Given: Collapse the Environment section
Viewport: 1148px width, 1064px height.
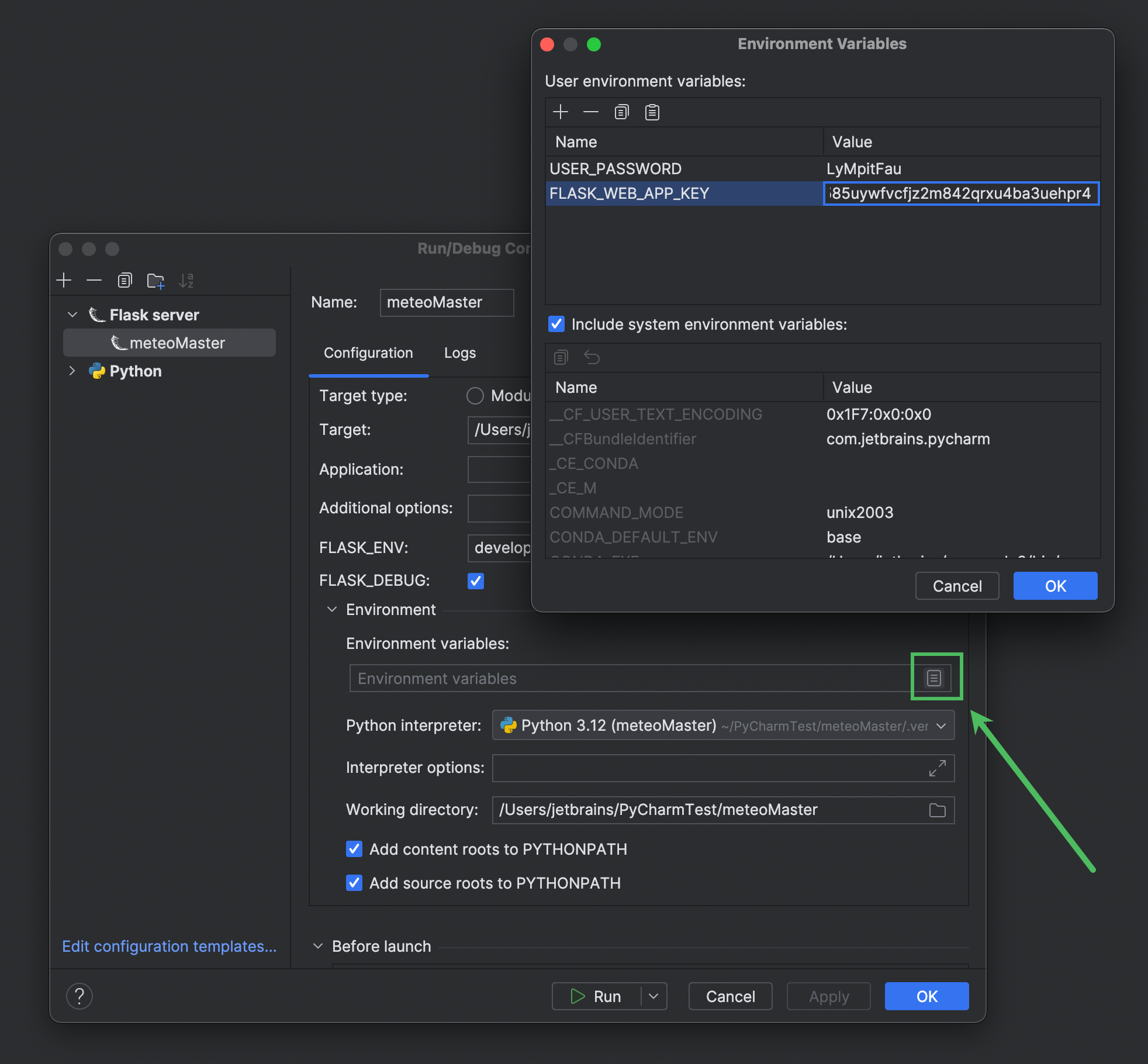Looking at the screenshot, I should (331, 609).
